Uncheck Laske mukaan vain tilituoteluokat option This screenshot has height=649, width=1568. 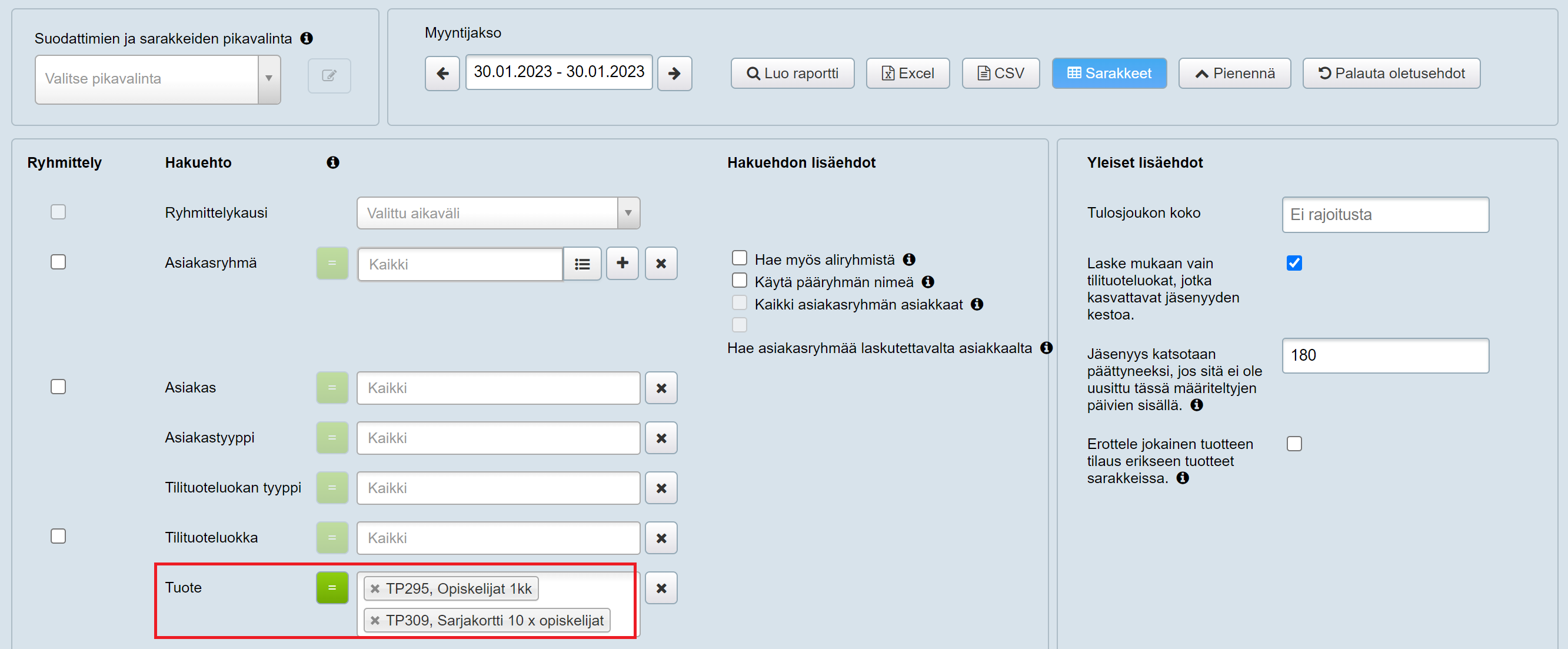[x=1293, y=263]
